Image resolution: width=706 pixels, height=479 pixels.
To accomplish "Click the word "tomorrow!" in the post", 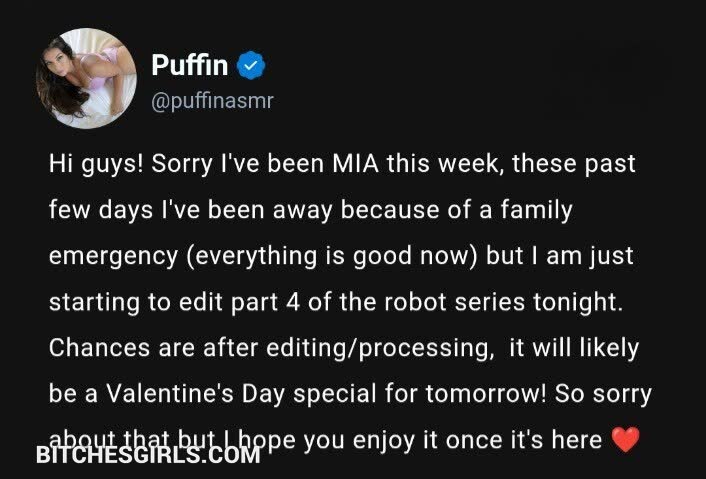I will (479, 393).
